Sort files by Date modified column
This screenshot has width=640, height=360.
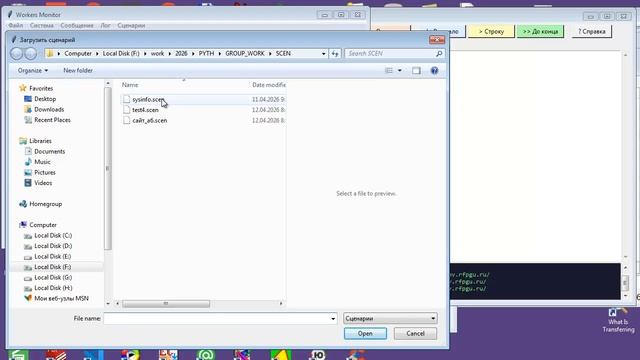coord(269,85)
